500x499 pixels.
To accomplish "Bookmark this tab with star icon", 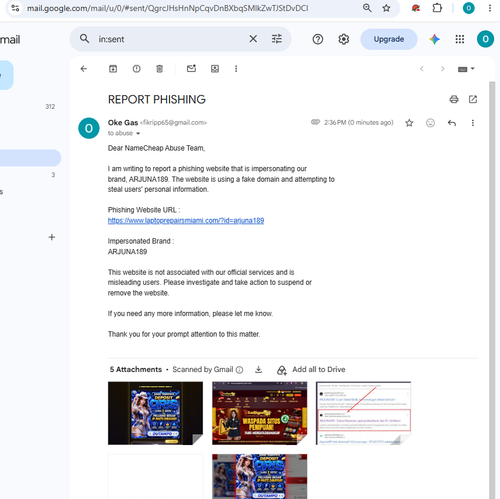I will tap(386, 8).
